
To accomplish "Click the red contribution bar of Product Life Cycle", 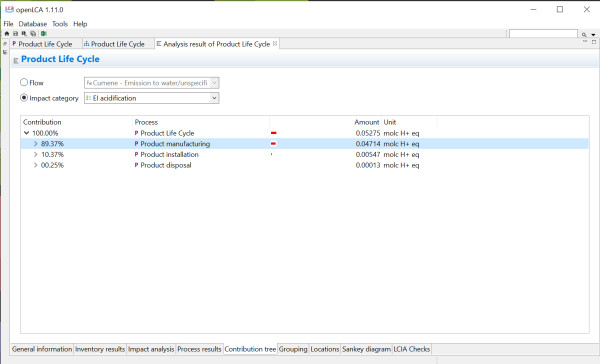I will pyautogui.click(x=274, y=133).
